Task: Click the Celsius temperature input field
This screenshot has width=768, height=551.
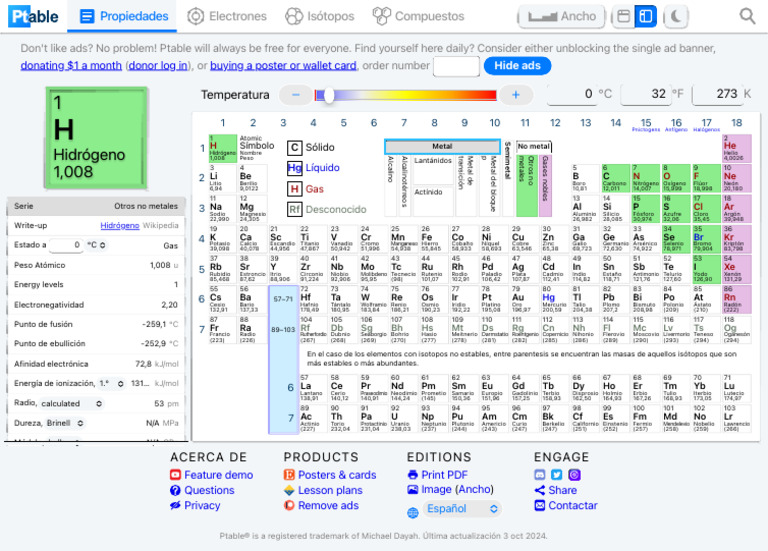Action: coord(577,94)
